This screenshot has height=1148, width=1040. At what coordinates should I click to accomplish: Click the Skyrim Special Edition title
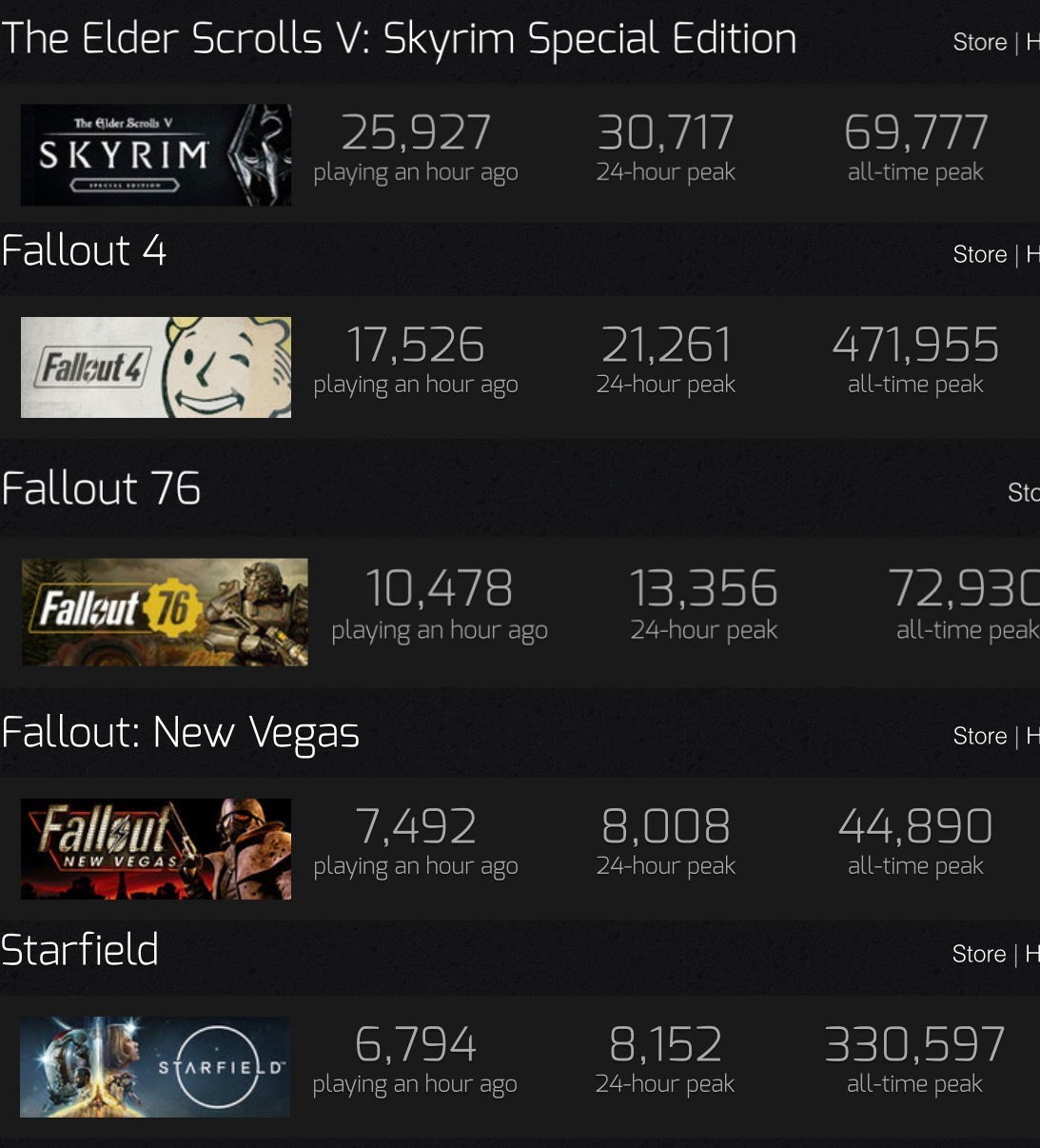pyautogui.click(x=399, y=40)
